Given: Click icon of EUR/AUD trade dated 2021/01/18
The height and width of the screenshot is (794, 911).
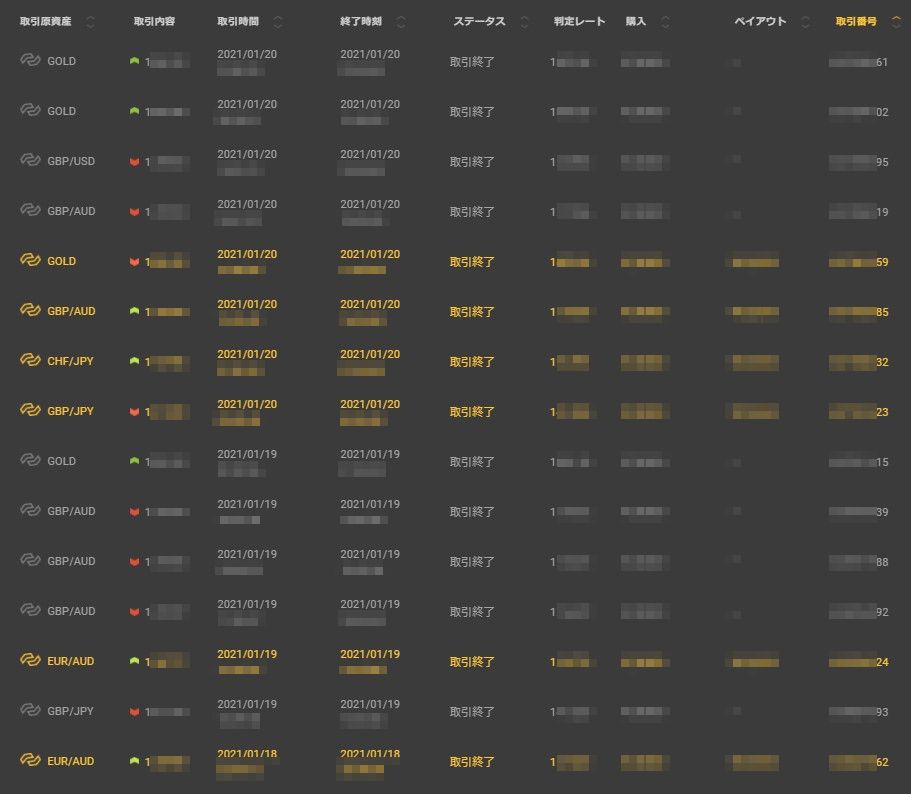Looking at the screenshot, I should point(30,761).
